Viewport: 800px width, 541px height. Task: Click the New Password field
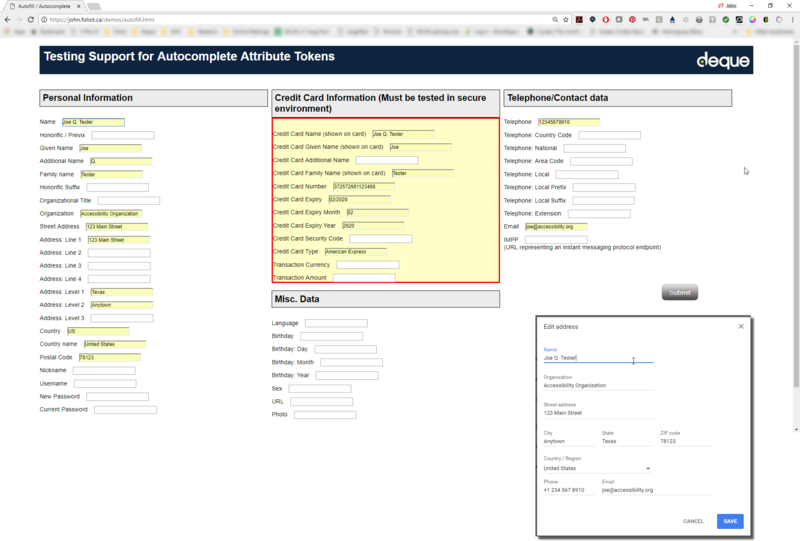coord(117,397)
